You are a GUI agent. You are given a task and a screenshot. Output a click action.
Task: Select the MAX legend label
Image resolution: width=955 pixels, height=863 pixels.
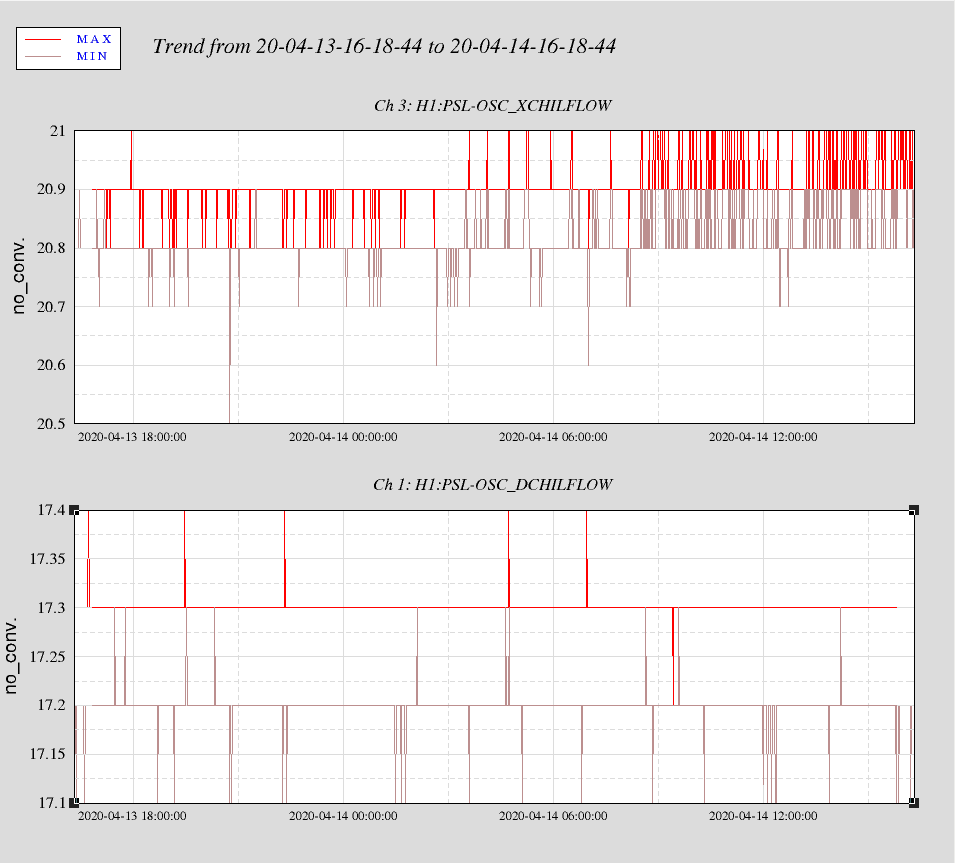[94, 39]
